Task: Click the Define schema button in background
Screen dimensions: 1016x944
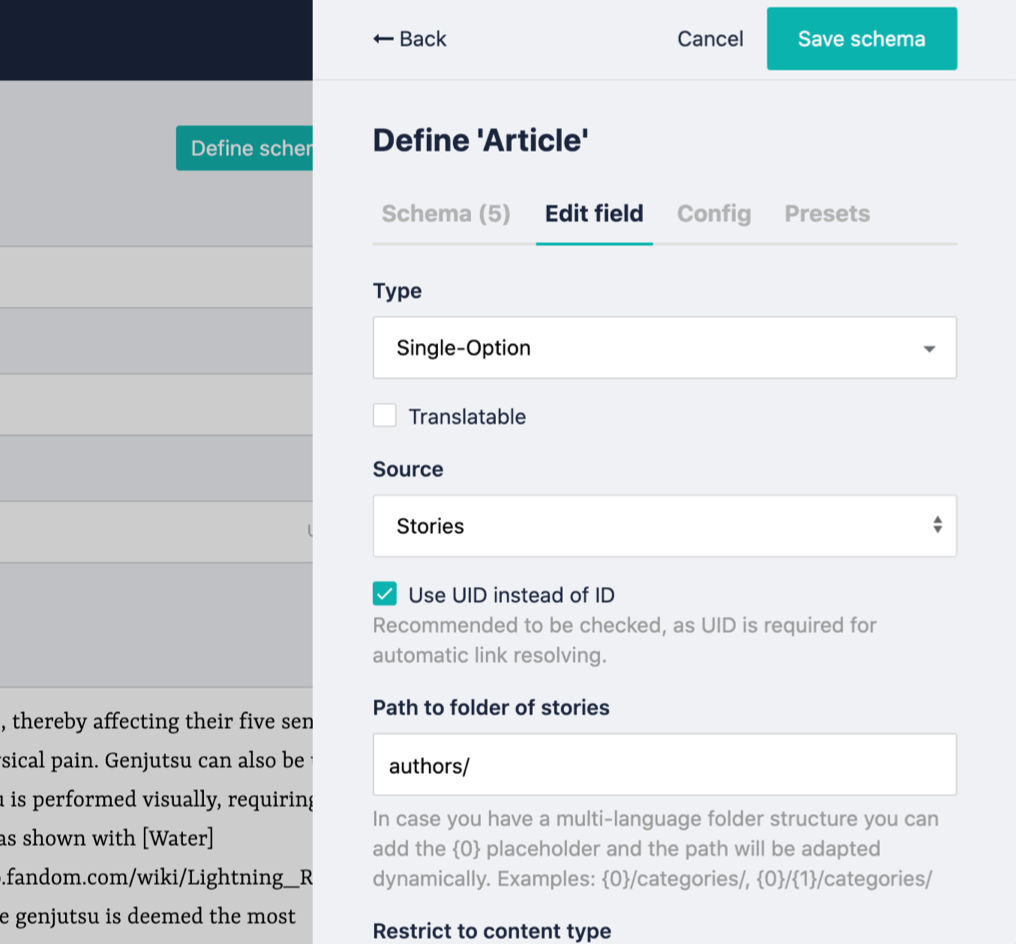Action: click(x=244, y=148)
